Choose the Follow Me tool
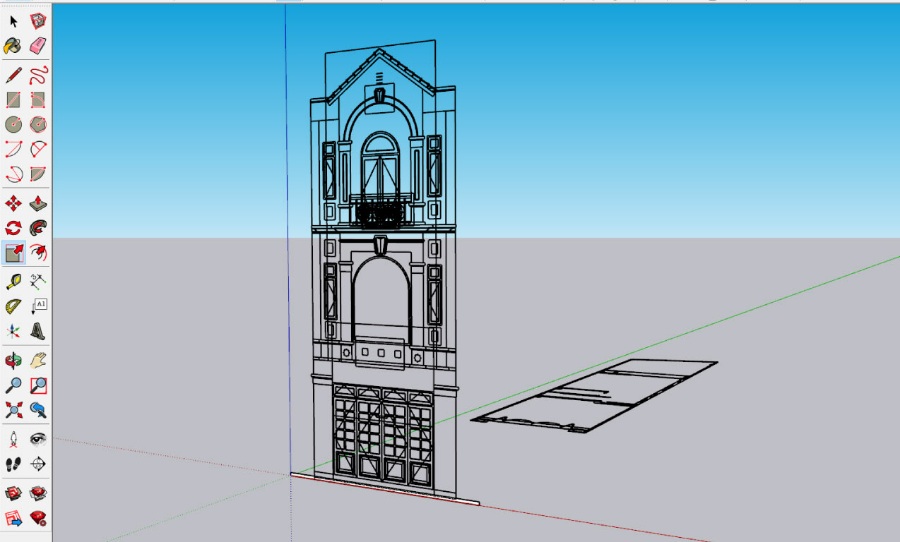 click(38, 228)
